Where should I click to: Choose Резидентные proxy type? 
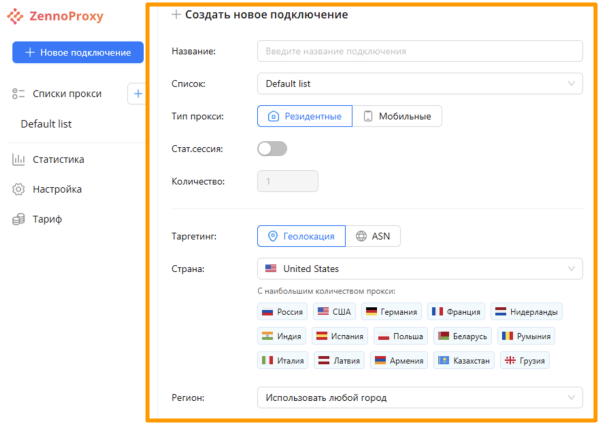coord(305,117)
